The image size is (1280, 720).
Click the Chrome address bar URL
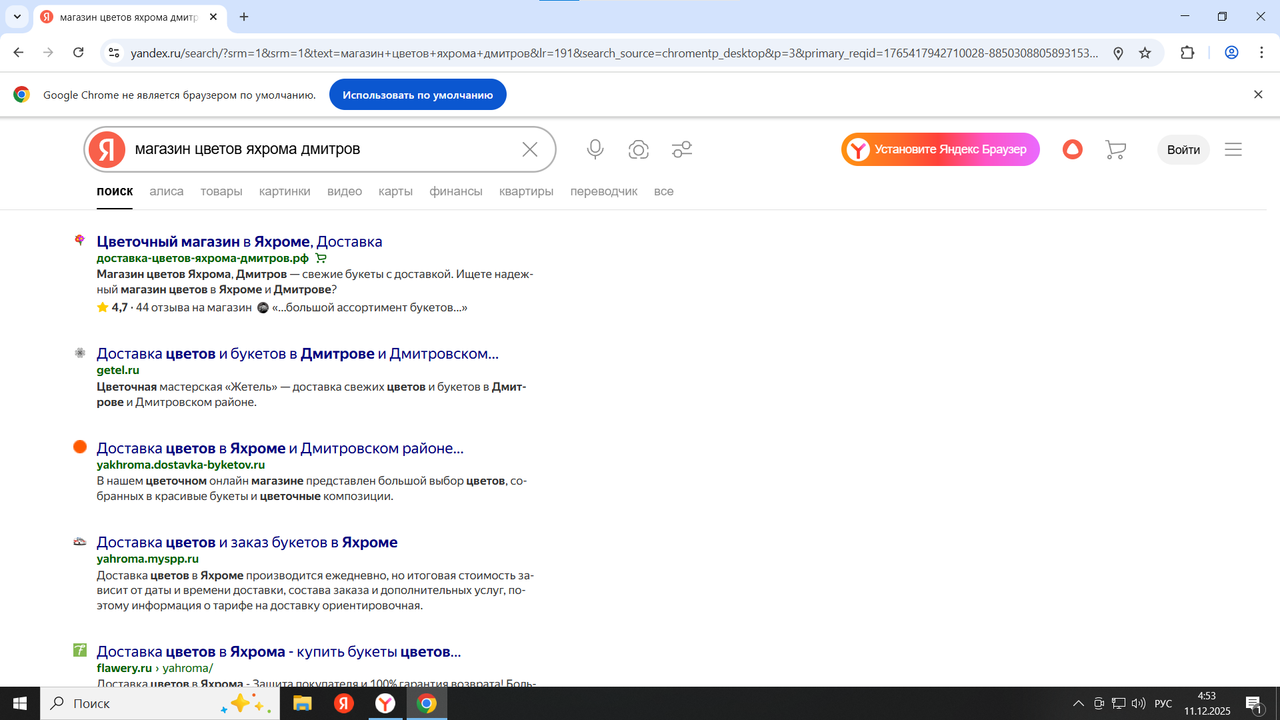click(x=612, y=53)
